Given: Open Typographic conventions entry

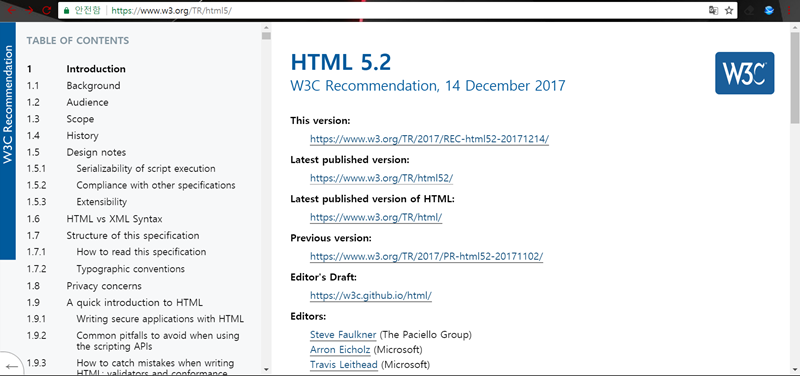Looking at the screenshot, I should [x=131, y=269].
